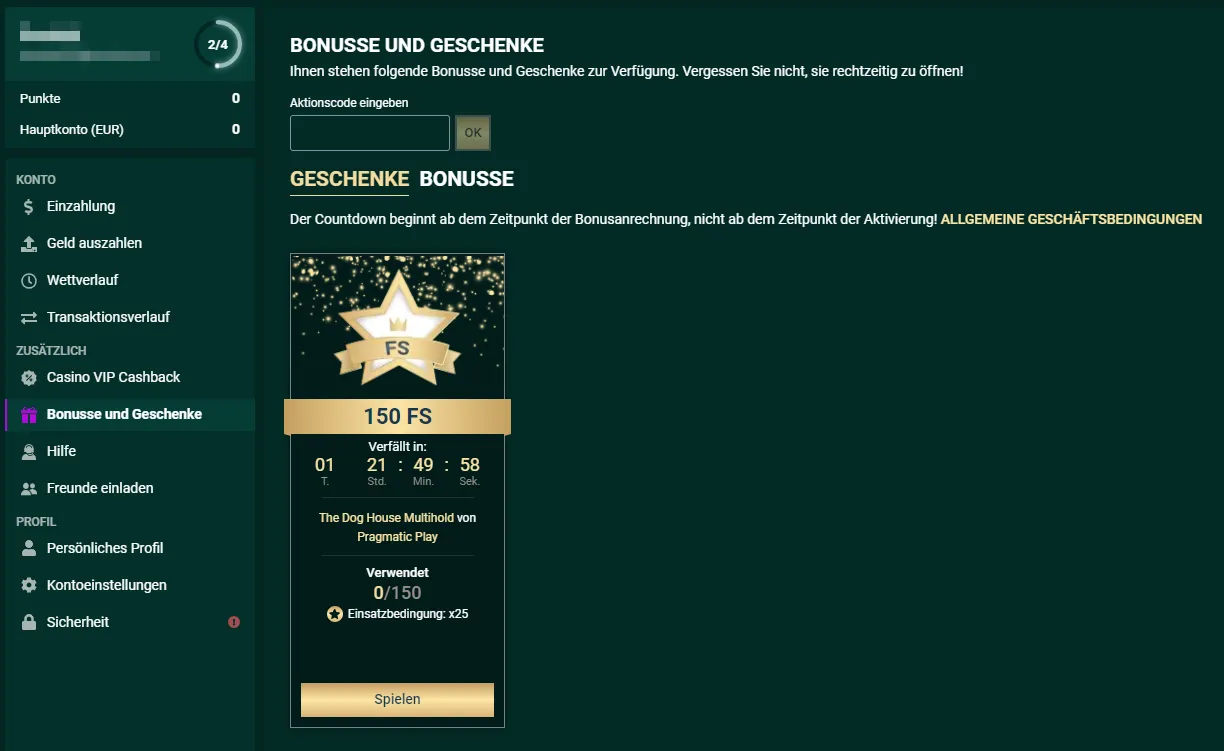The width and height of the screenshot is (1224, 751).
Task: Click the Casino VIP Cashback badge icon
Action: (29, 377)
